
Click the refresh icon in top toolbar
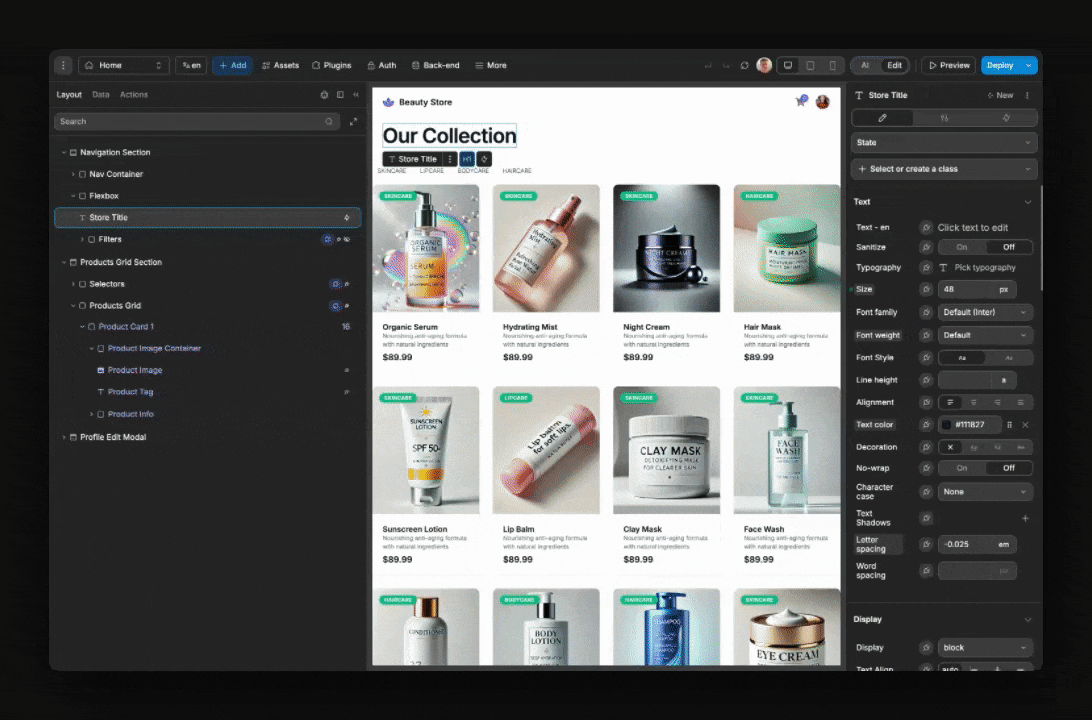click(744, 65)
